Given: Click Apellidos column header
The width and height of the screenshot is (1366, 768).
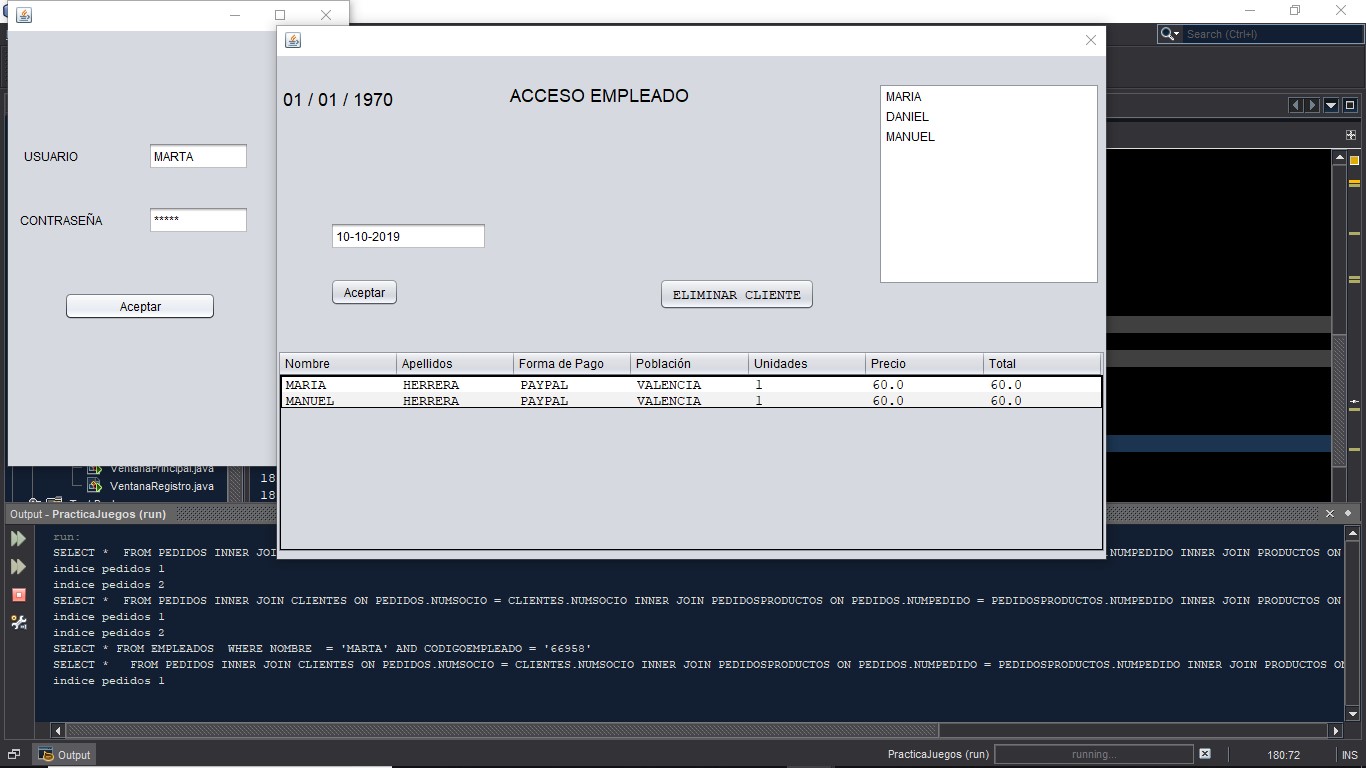Looking at the screenshot, I should point(455,363).
